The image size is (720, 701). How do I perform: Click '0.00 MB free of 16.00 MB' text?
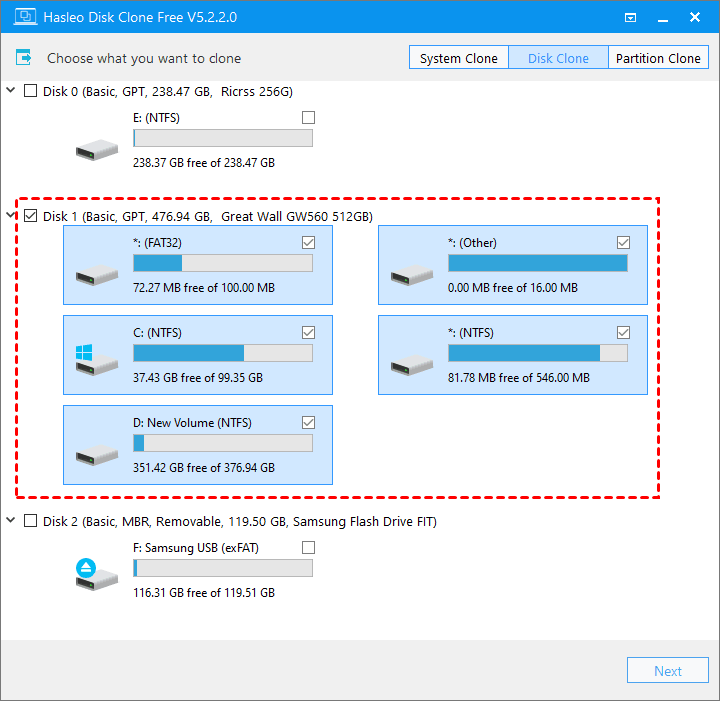(513, 287)
